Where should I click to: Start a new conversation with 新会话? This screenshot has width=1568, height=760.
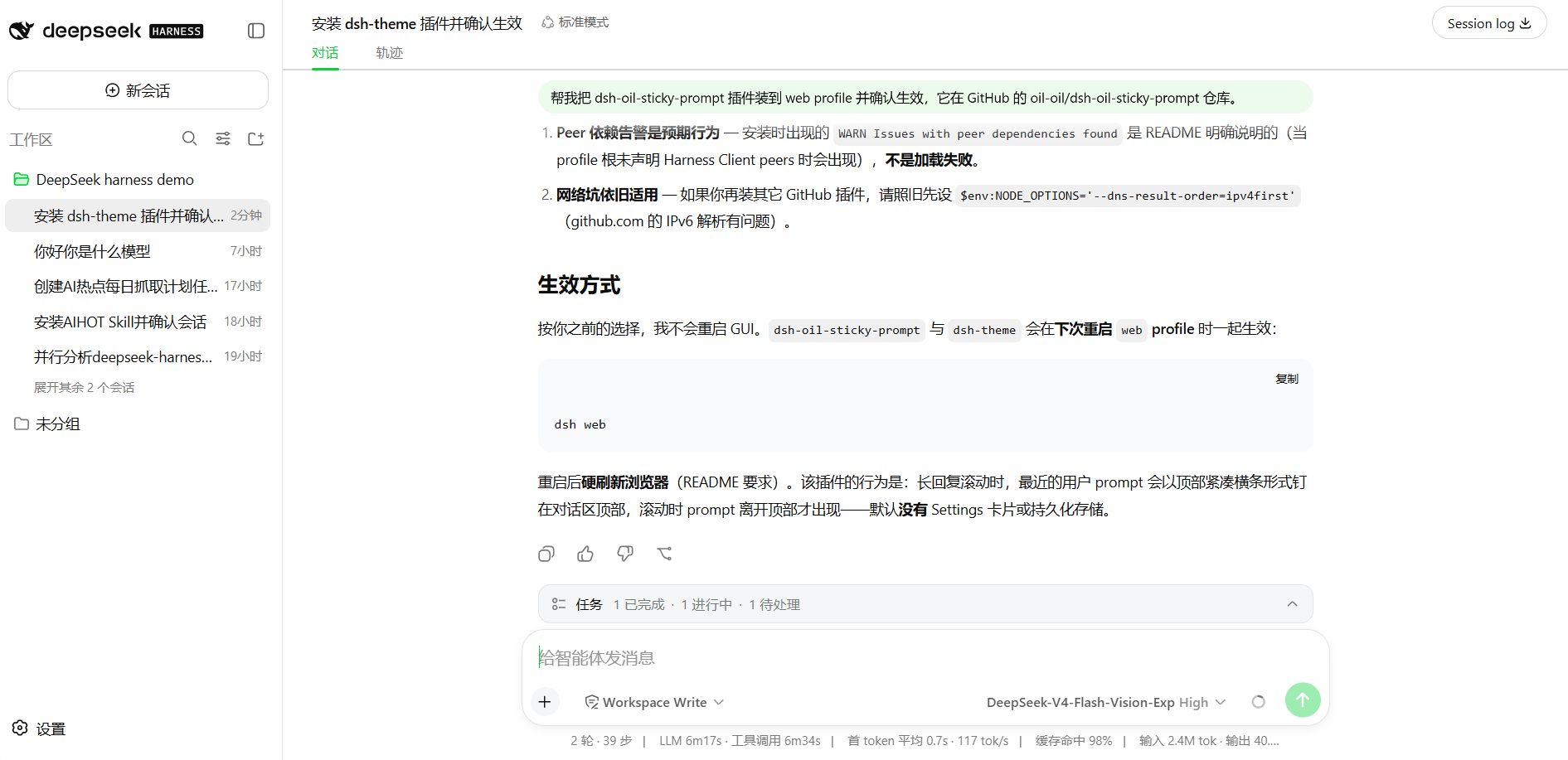138,90
